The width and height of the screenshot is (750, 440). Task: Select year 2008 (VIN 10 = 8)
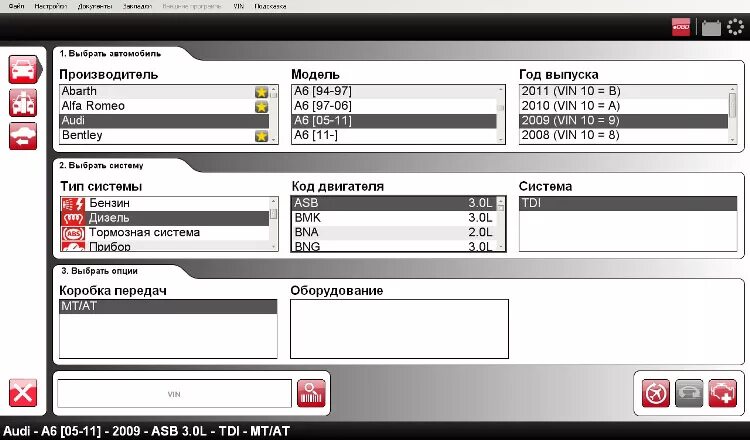point(624,135)
